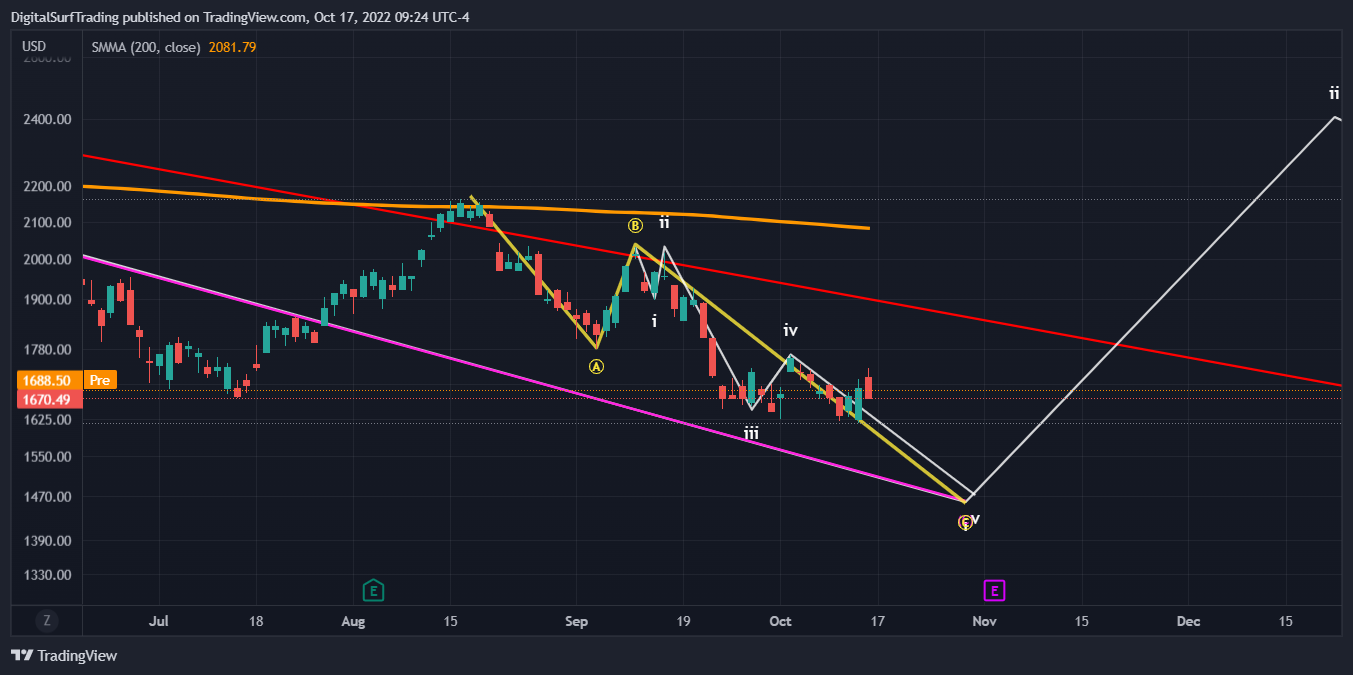
Task: Click the Z timezone icon at bottom left
Action: coord(46,620)
